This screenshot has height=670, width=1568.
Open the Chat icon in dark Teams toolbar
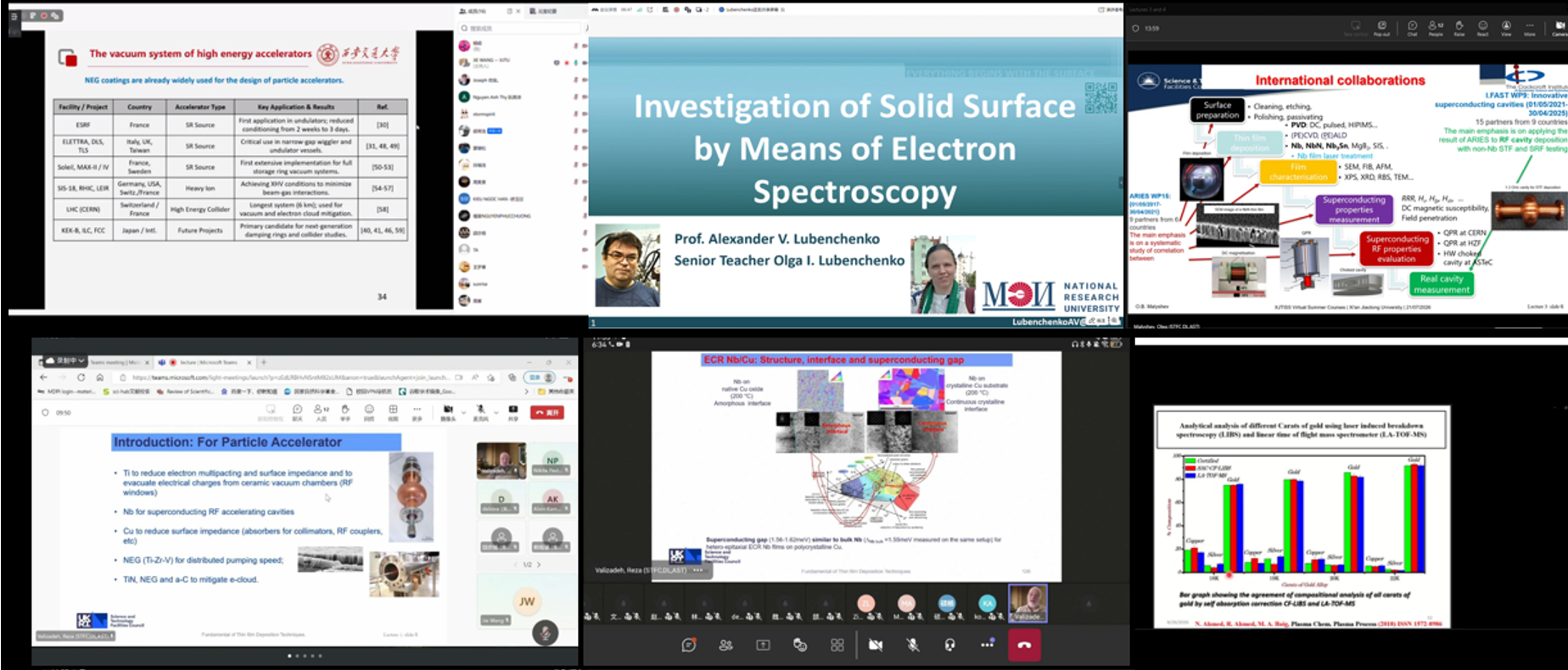coord(1412,27)
